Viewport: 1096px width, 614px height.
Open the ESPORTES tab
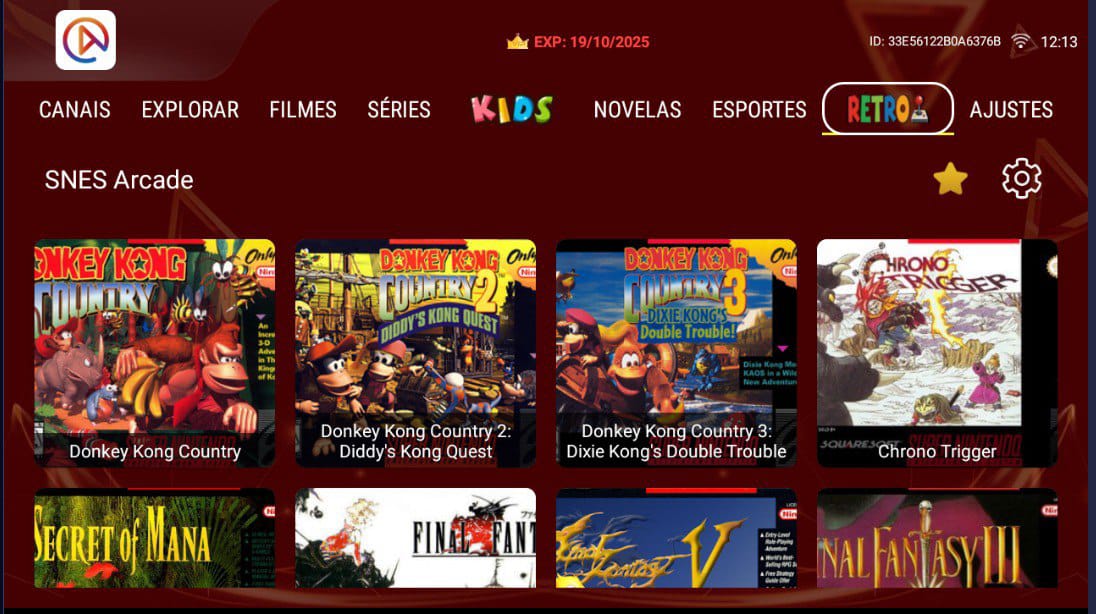coord(759,110)
